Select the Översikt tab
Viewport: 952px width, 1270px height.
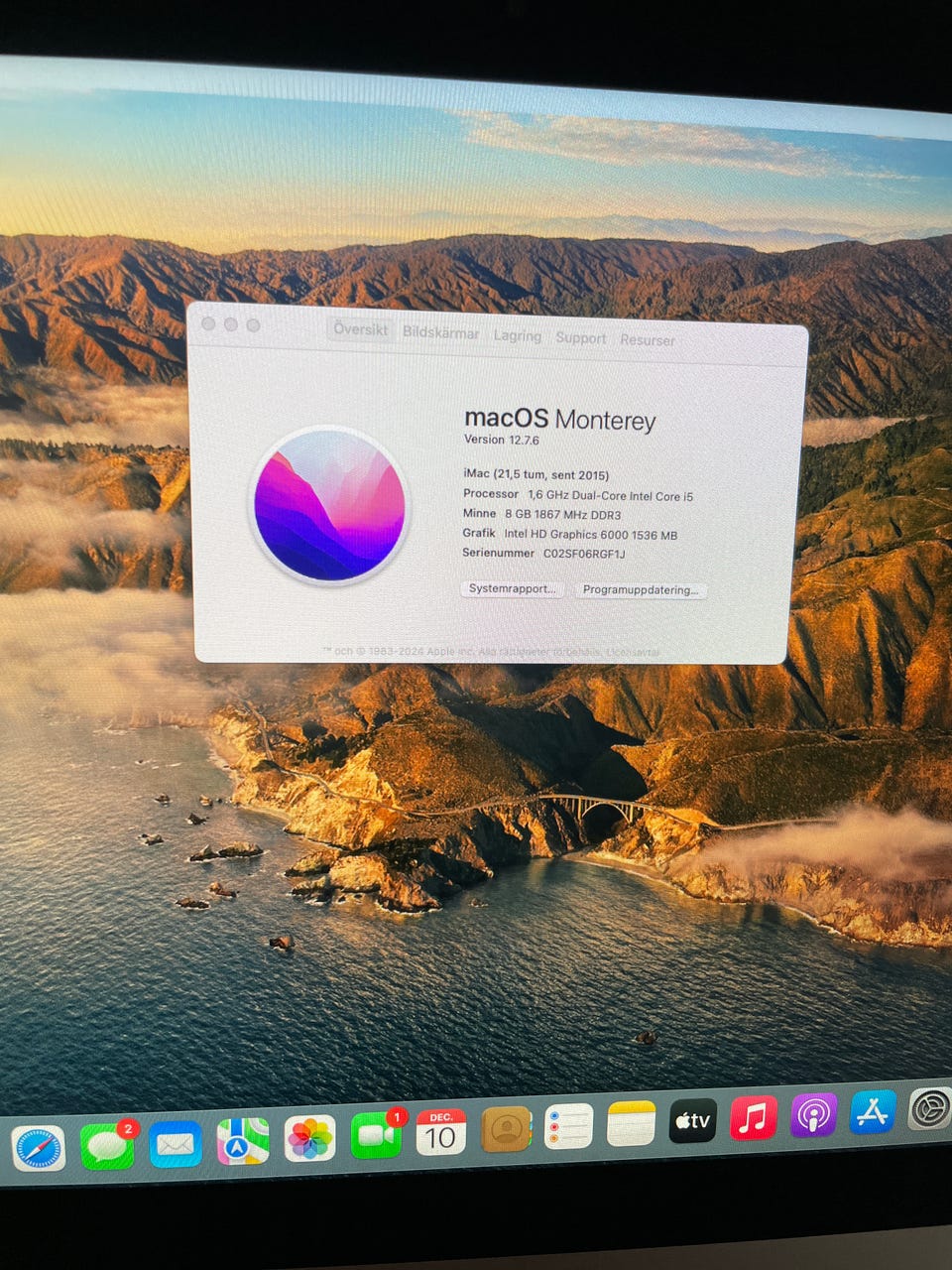pos(360,329)
